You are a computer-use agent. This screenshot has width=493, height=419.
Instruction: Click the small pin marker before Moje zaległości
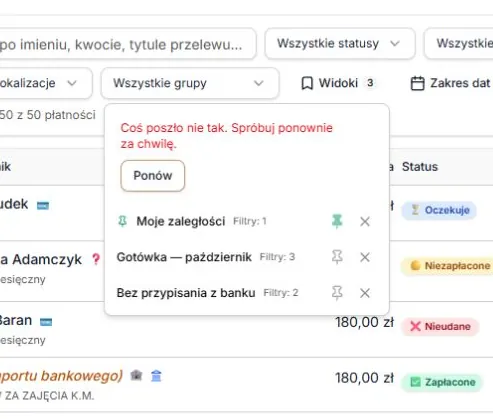123,221
